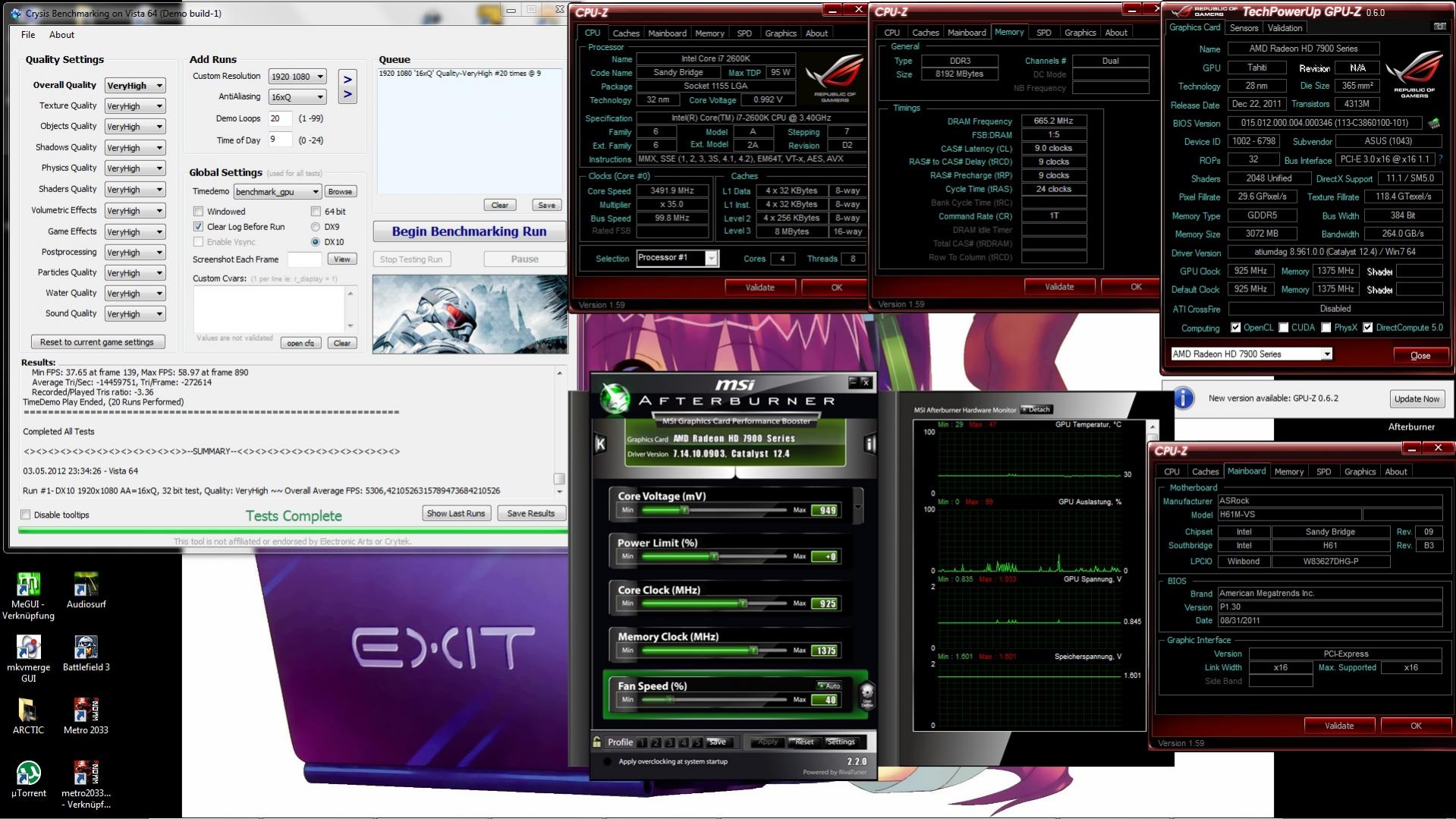This screenshot has height=819, width=1456.
Task: Click the GPU-Z screenshot camera icon
Action: (x=1439, y=27)
